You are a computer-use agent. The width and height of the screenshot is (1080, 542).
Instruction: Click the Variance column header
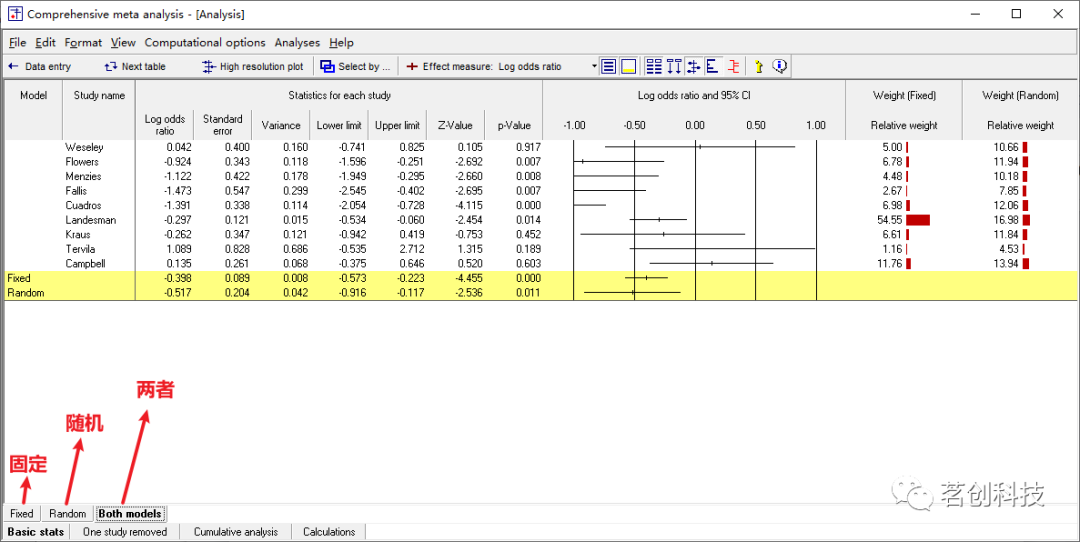[x=281, y=125]
